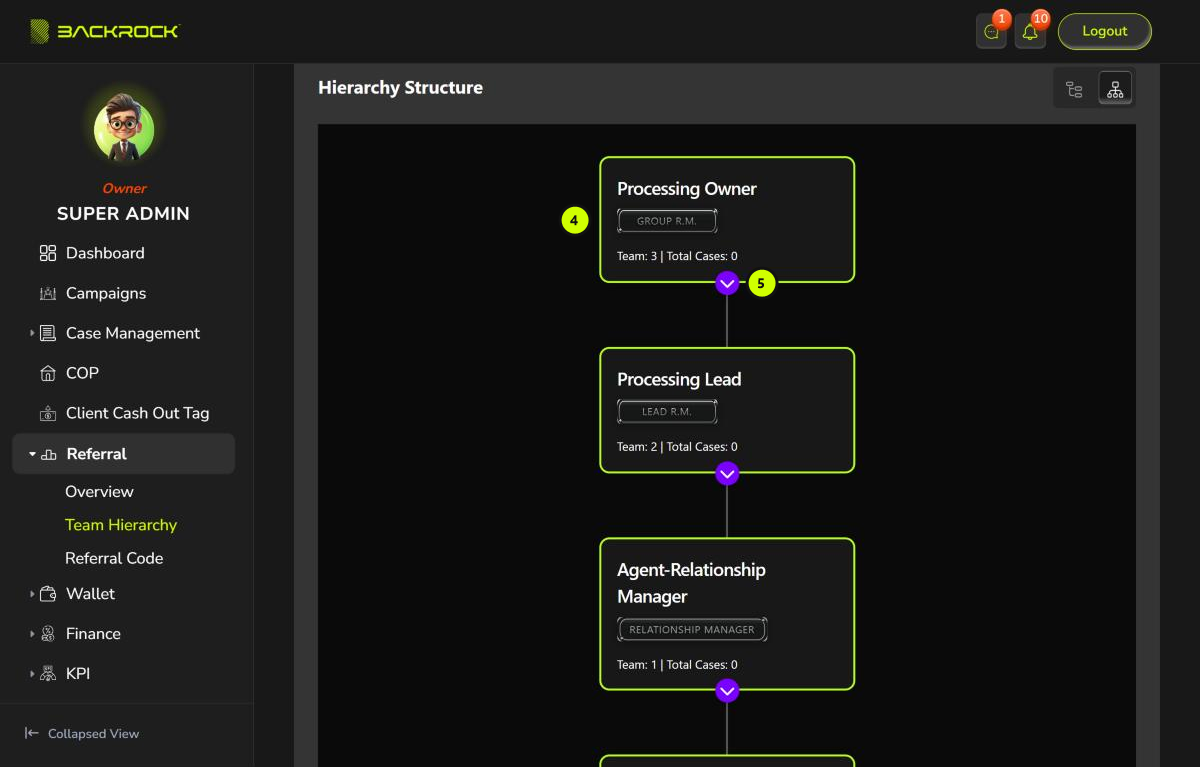1200x767 pixels.
Task: Click the SUPER ADMIN name label
Action: pyautogui.click(x=123, y=214)
